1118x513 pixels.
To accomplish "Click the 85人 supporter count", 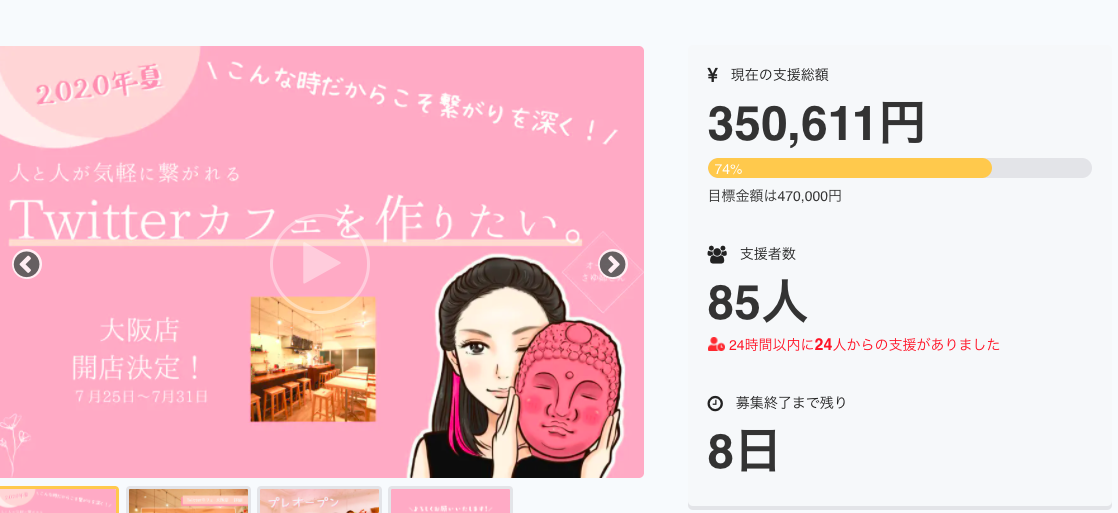I will coord(757,303).
